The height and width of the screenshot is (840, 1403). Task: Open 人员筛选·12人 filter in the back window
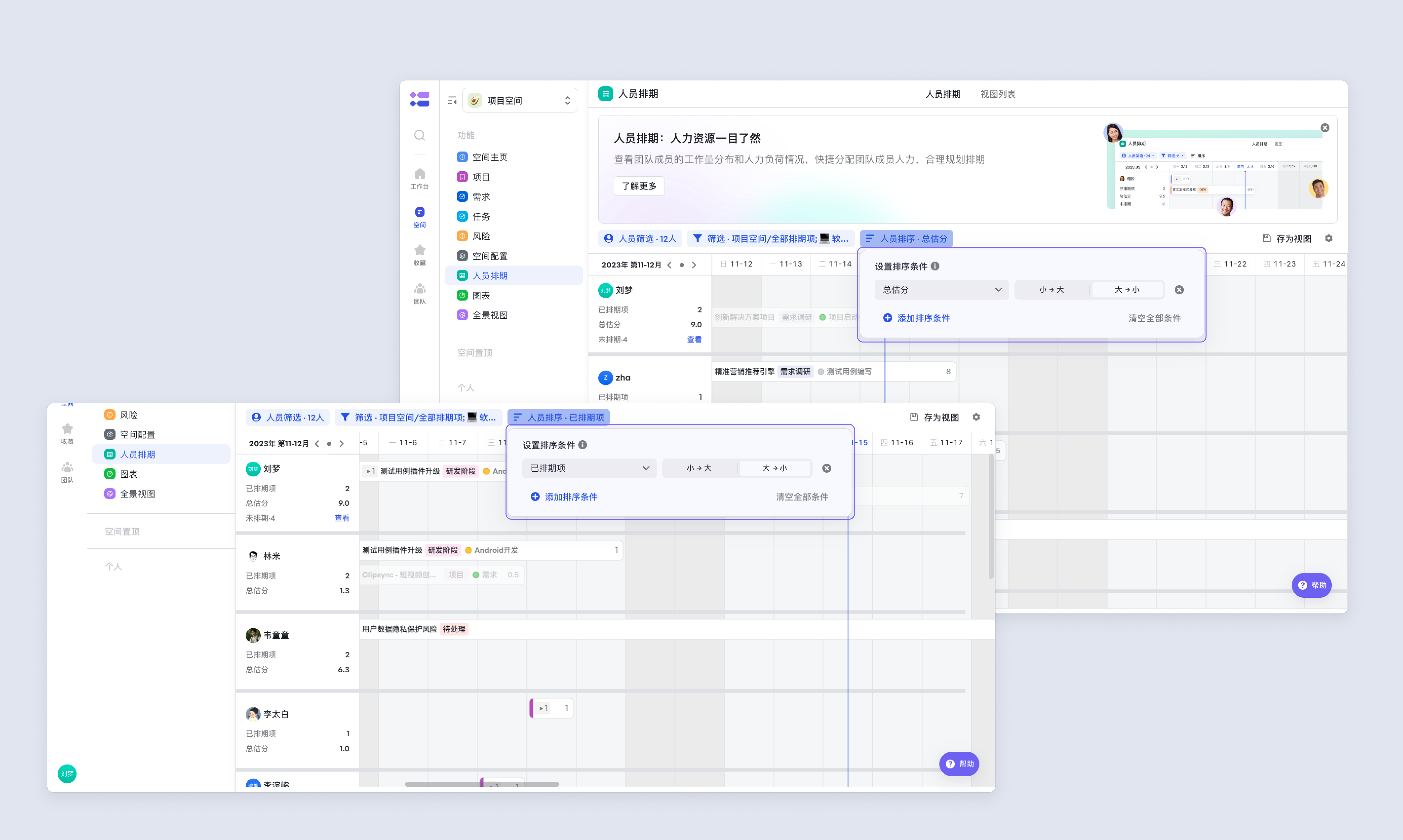(x=640, y=239)
